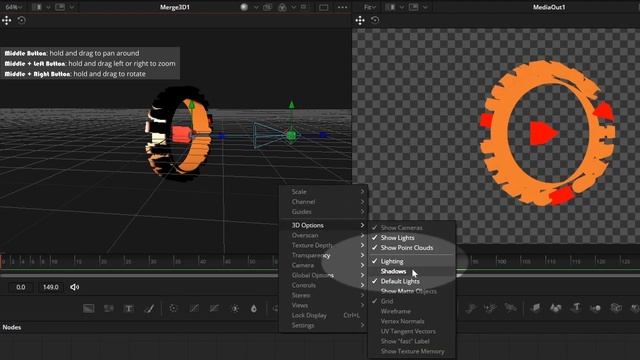Viewport: 640px width, 360px height.
Task: Add a Color Corrector node from toolbar
Action: pyautogui.click(x=173, y=309)
